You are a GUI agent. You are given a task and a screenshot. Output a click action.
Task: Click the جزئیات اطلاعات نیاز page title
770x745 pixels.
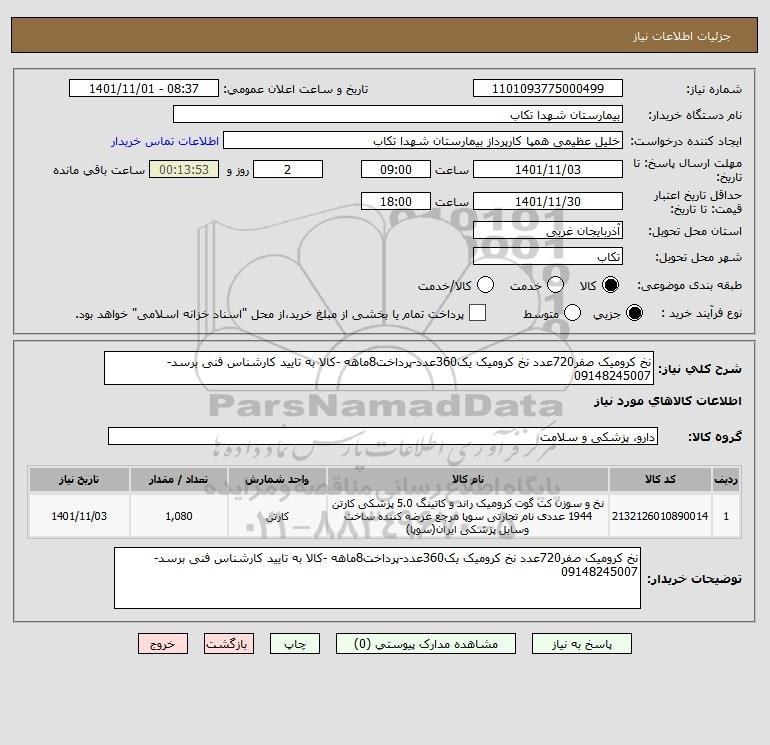click(x=682, y=36)
